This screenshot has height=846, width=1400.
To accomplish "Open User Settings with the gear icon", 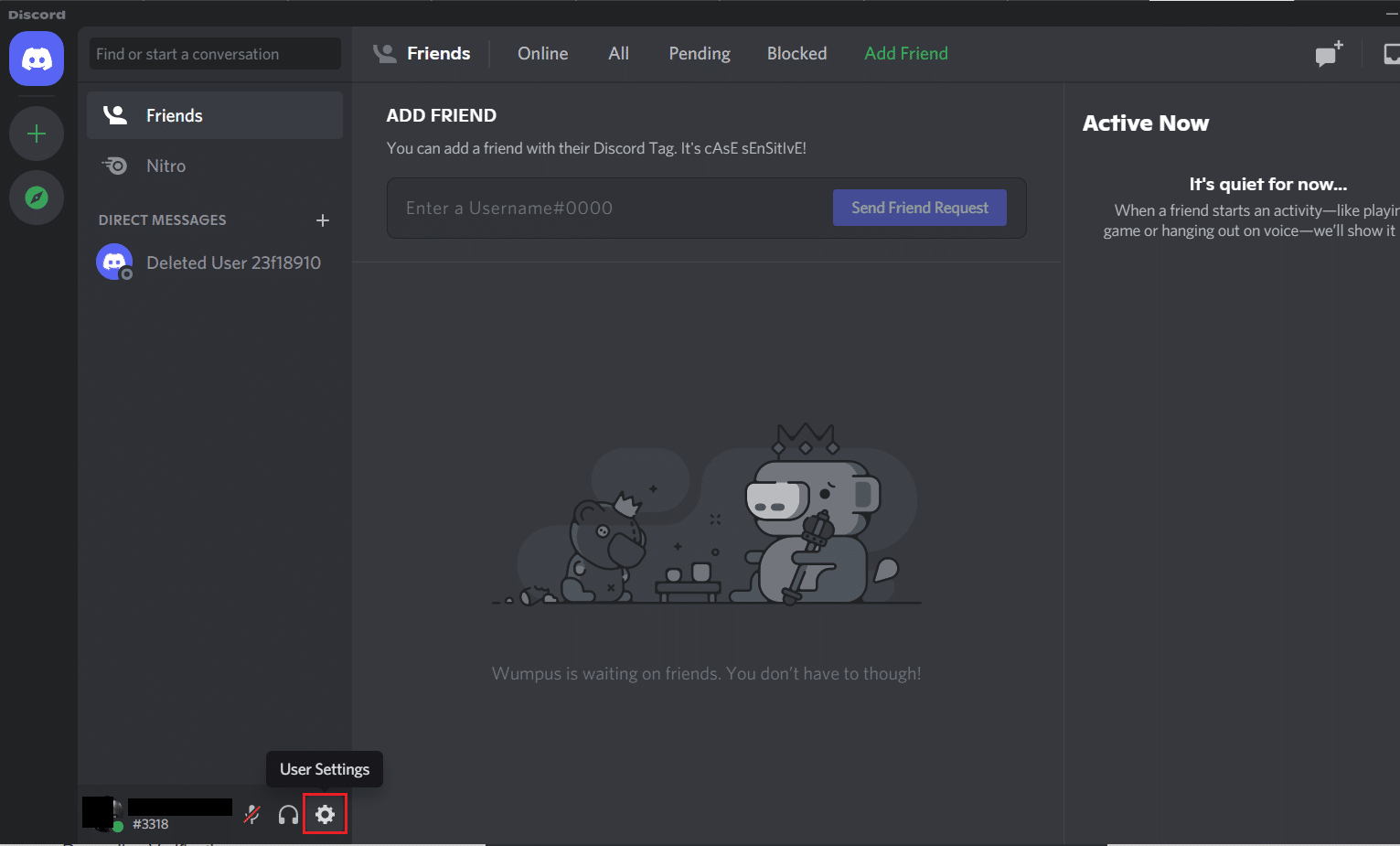I will click(x=325, y=813).
